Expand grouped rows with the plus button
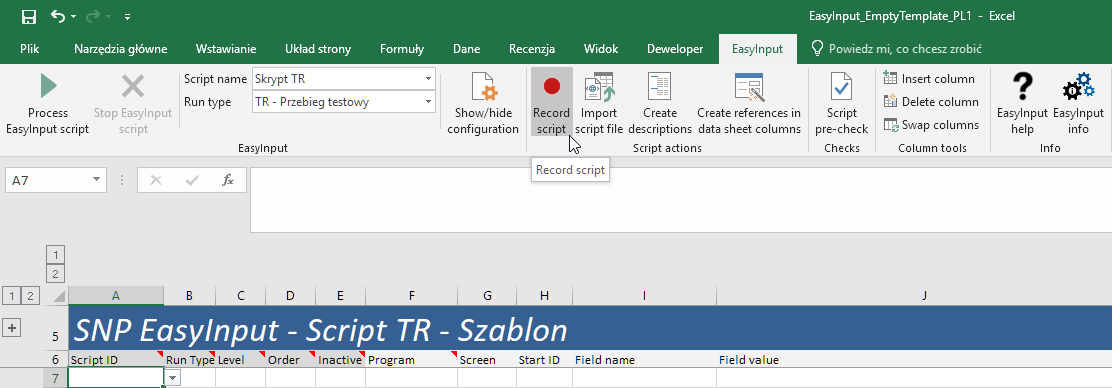This screenshot has height=388, width=1112. (x=12, y=328)
